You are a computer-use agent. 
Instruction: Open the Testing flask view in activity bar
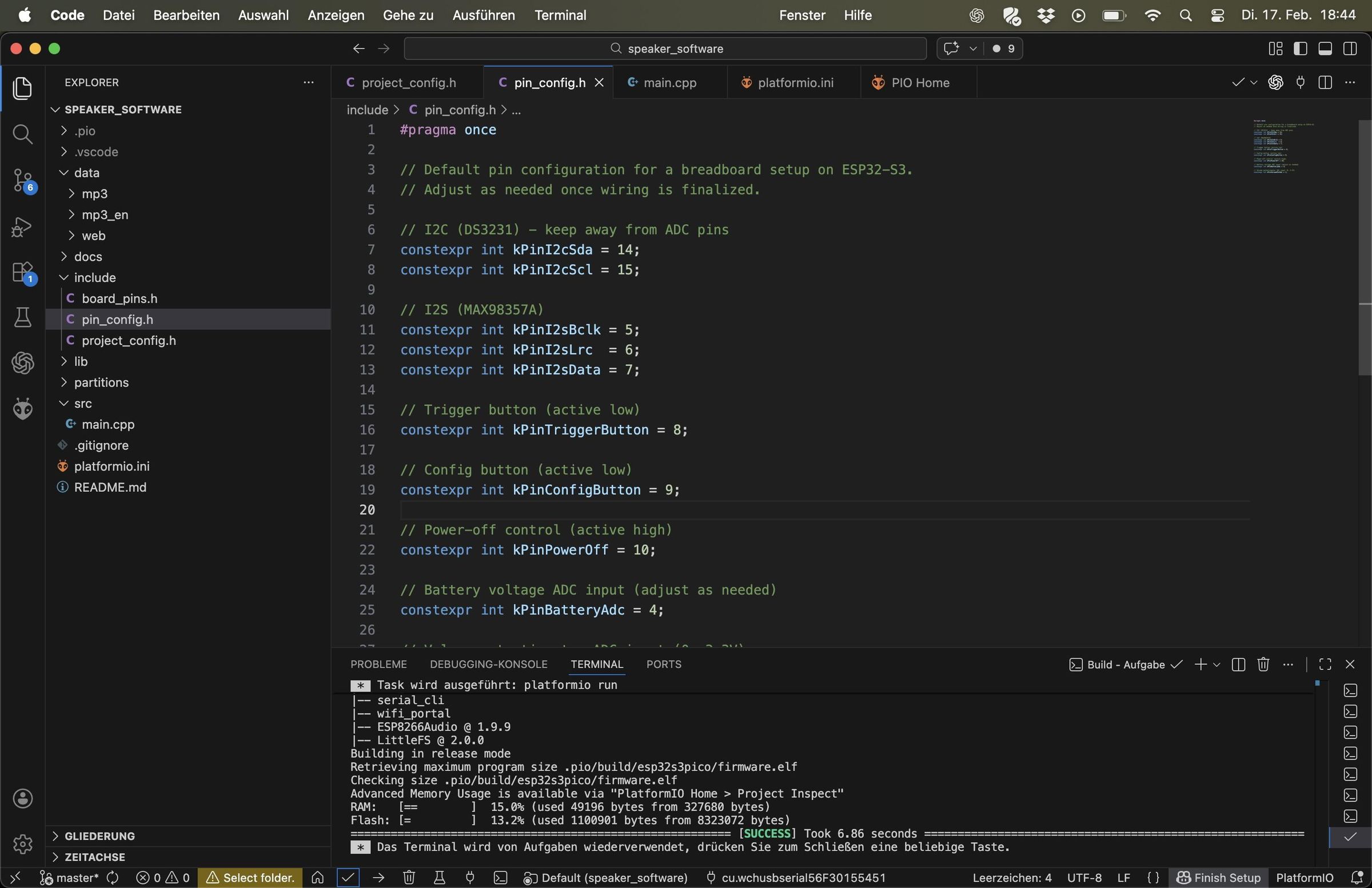tap(22, 318)
